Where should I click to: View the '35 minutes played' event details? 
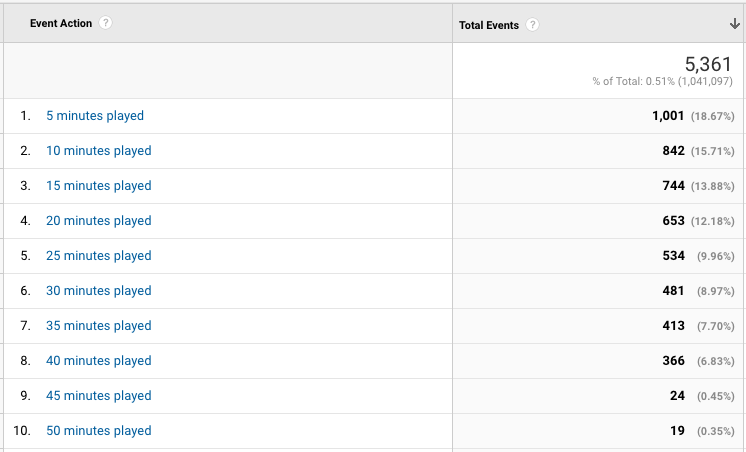(98, 326)
